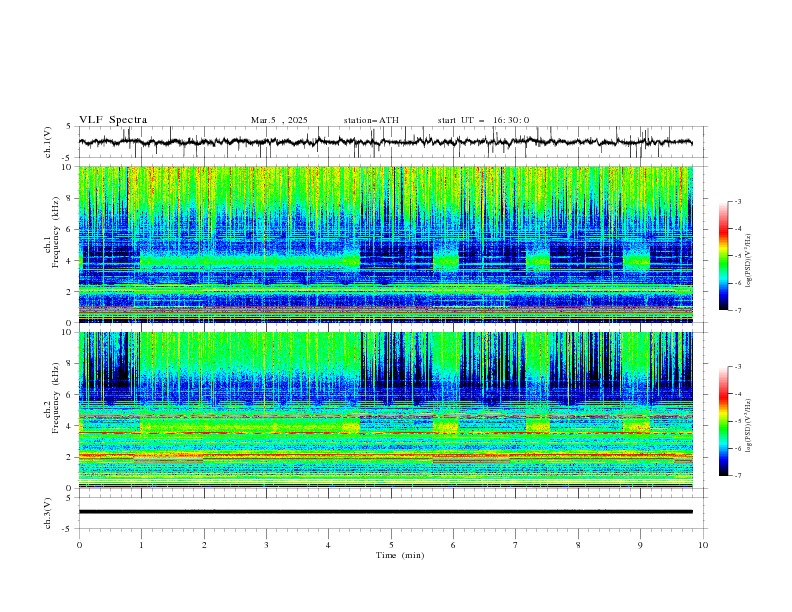
Task: Click time tick label "2" on x-axis
Action: coord(204,545)
